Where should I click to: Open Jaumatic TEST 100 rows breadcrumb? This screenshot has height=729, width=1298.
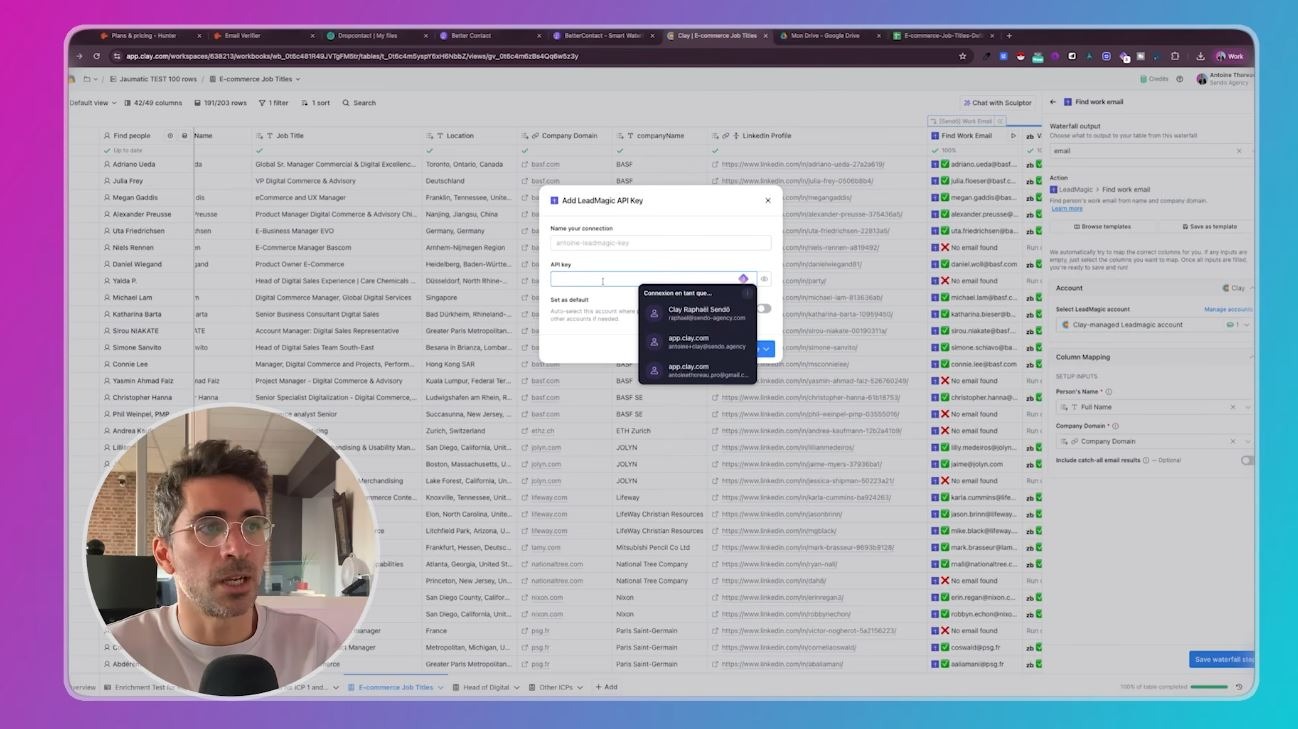click(153, 79)
